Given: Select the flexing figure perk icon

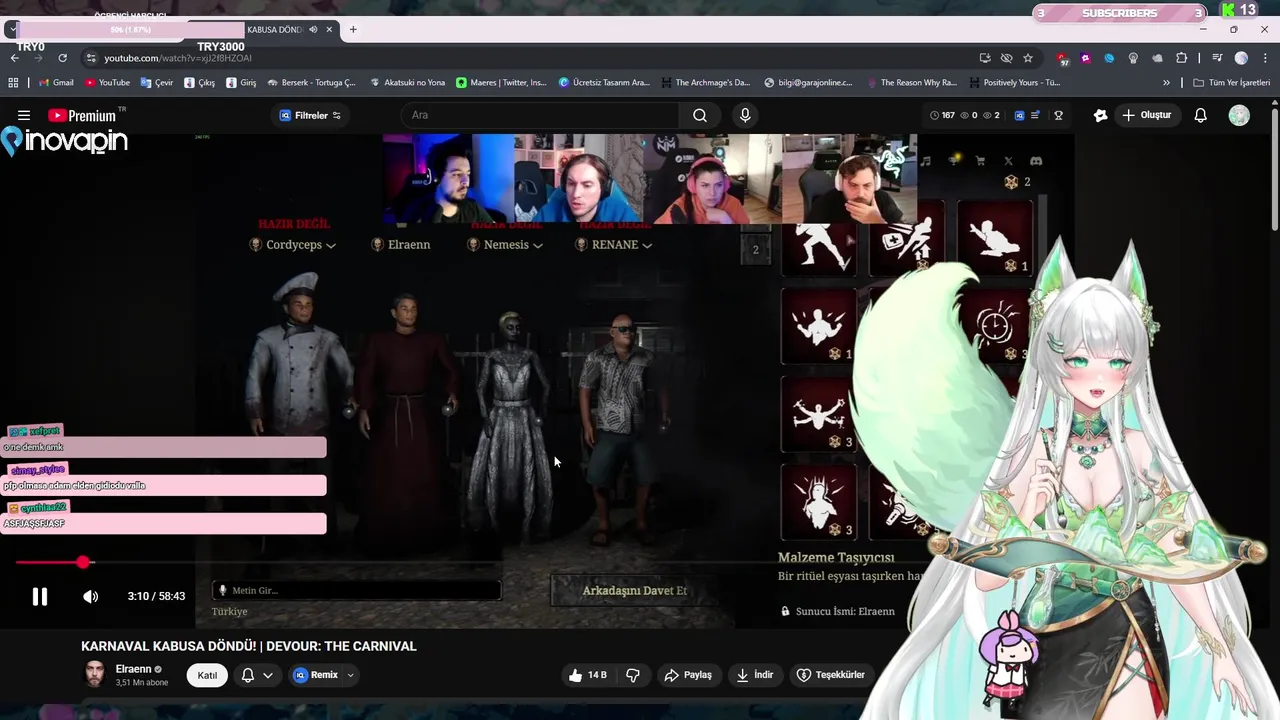Looking at the screenshot, I should point(820,326).
